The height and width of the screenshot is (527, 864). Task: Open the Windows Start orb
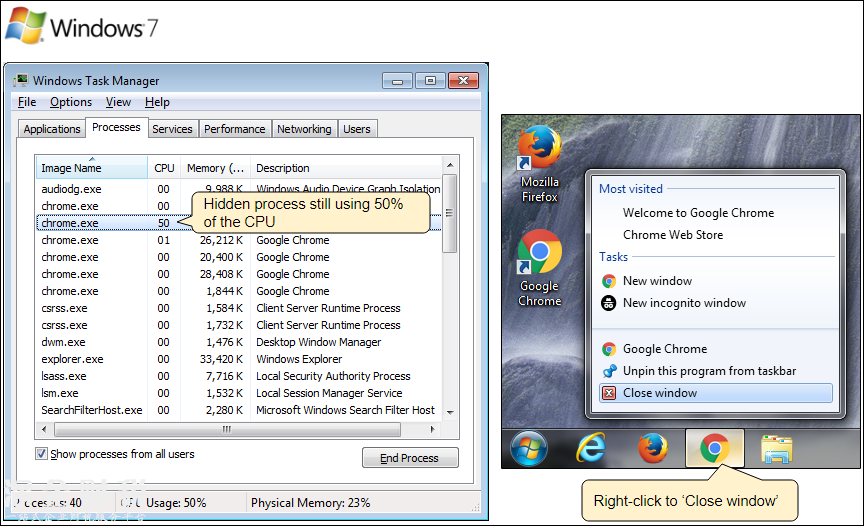(x=528, y=448)
